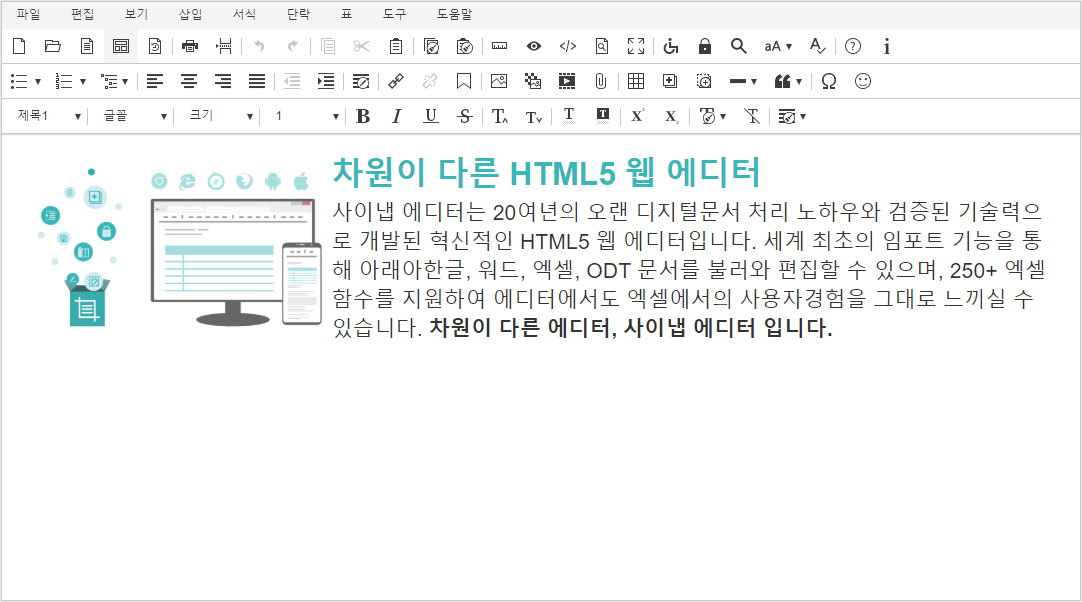
Task: Show the editor information icon
Action: tap(887, 46)
